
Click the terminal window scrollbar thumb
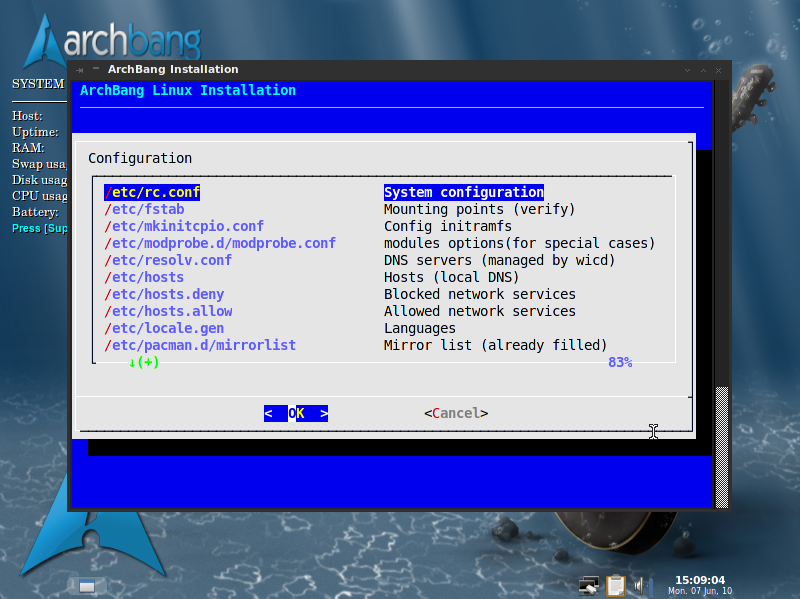click(x=721, y=447)
